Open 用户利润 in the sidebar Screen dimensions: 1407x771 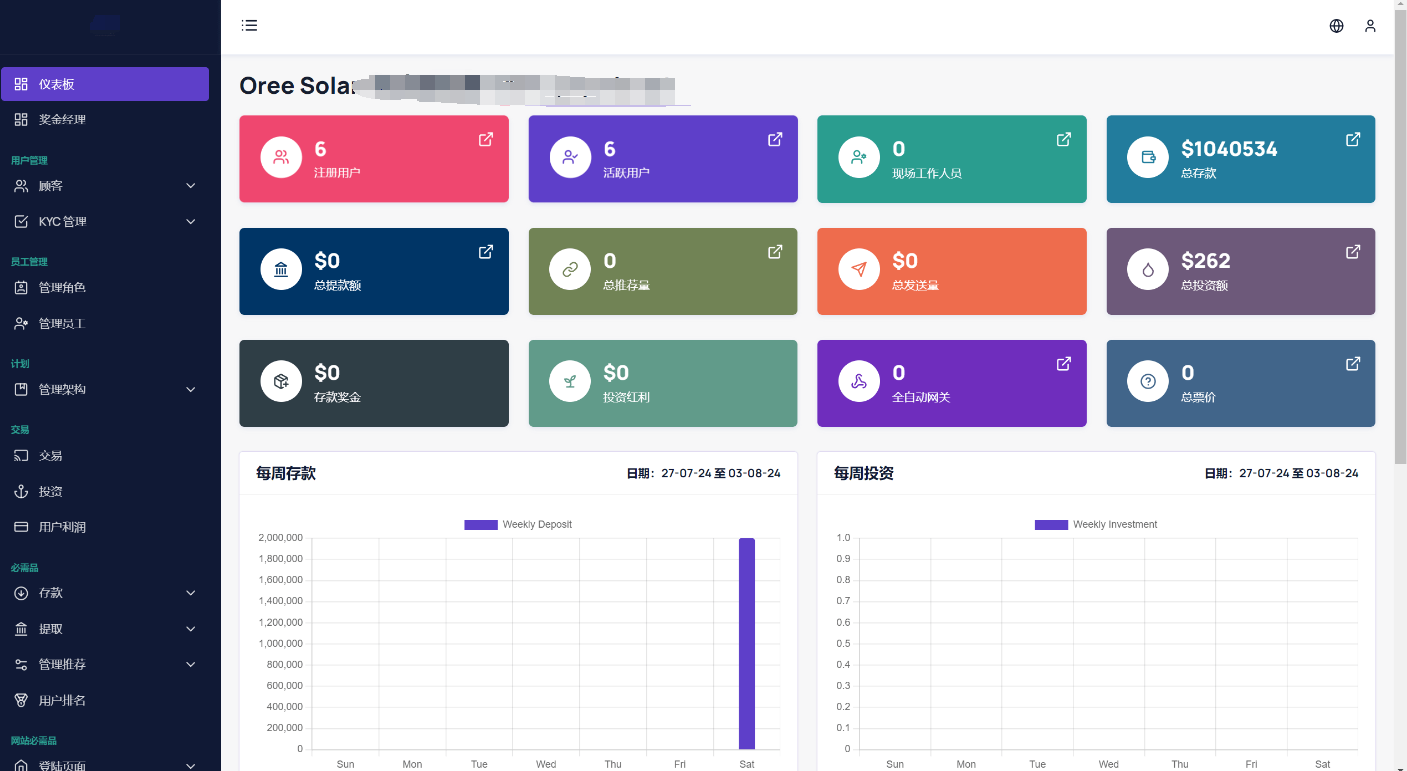pyautogui.click(x=105, y=527)
